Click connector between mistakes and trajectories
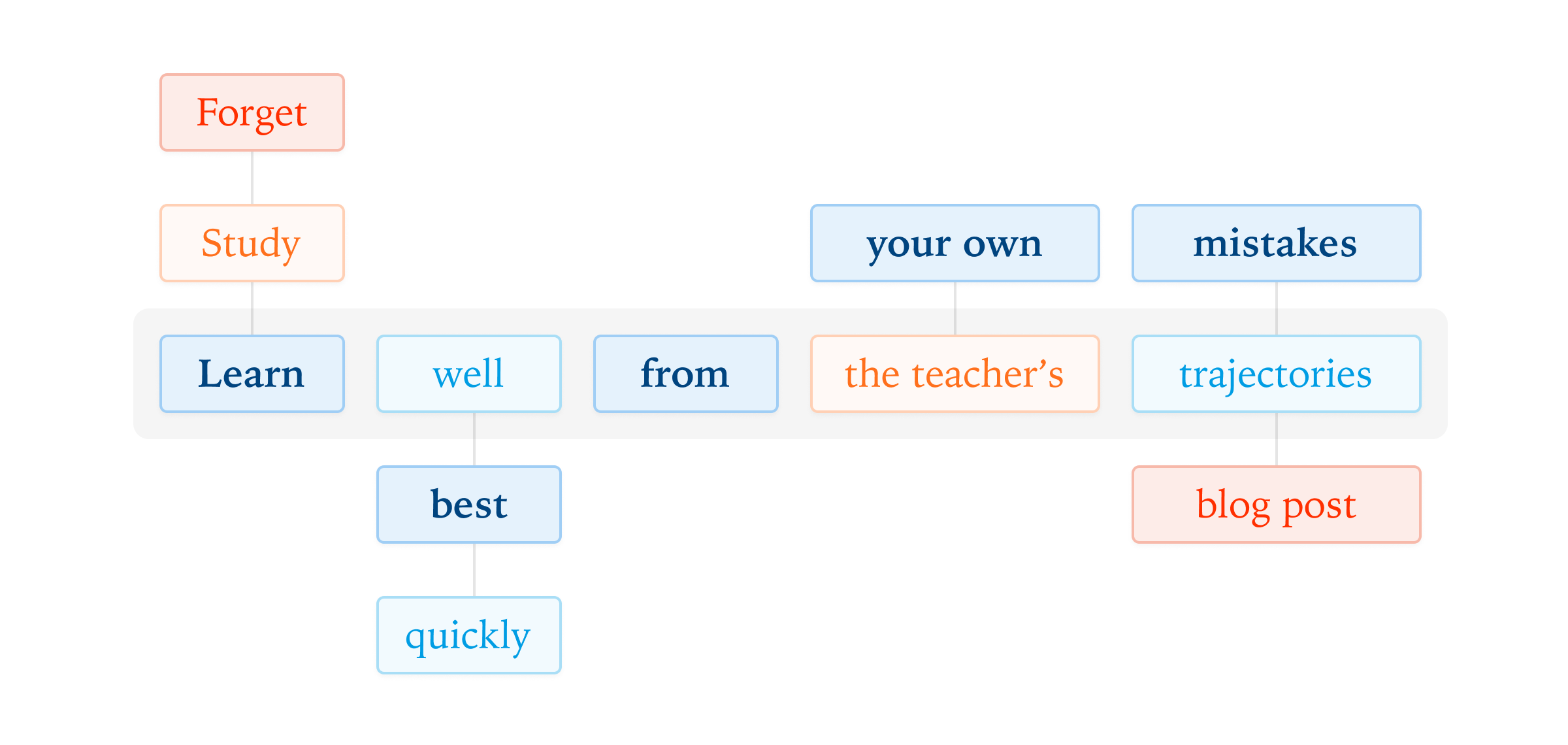 [x=1277, y=308]
